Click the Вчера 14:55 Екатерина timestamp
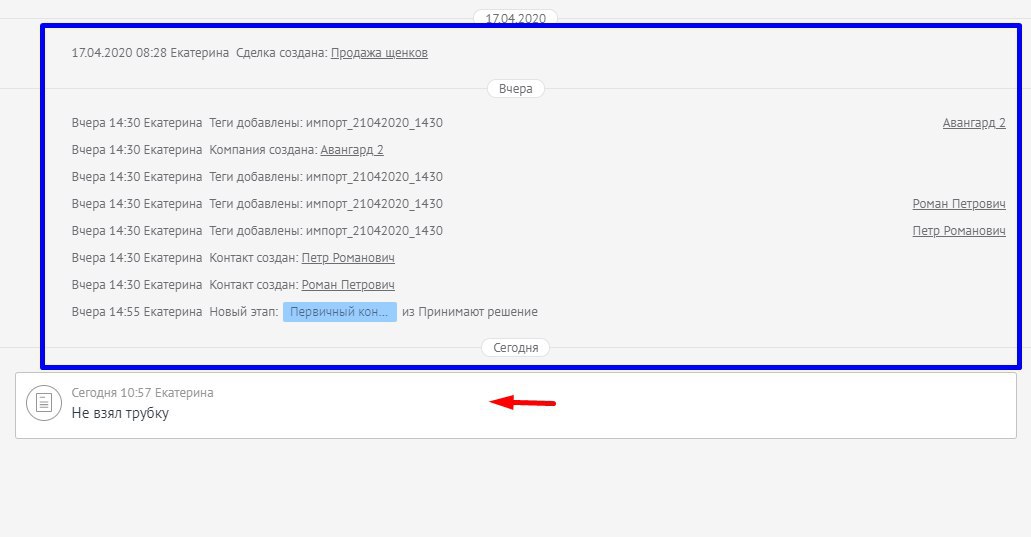The image size is (1031, 537). tap(137, 312)
